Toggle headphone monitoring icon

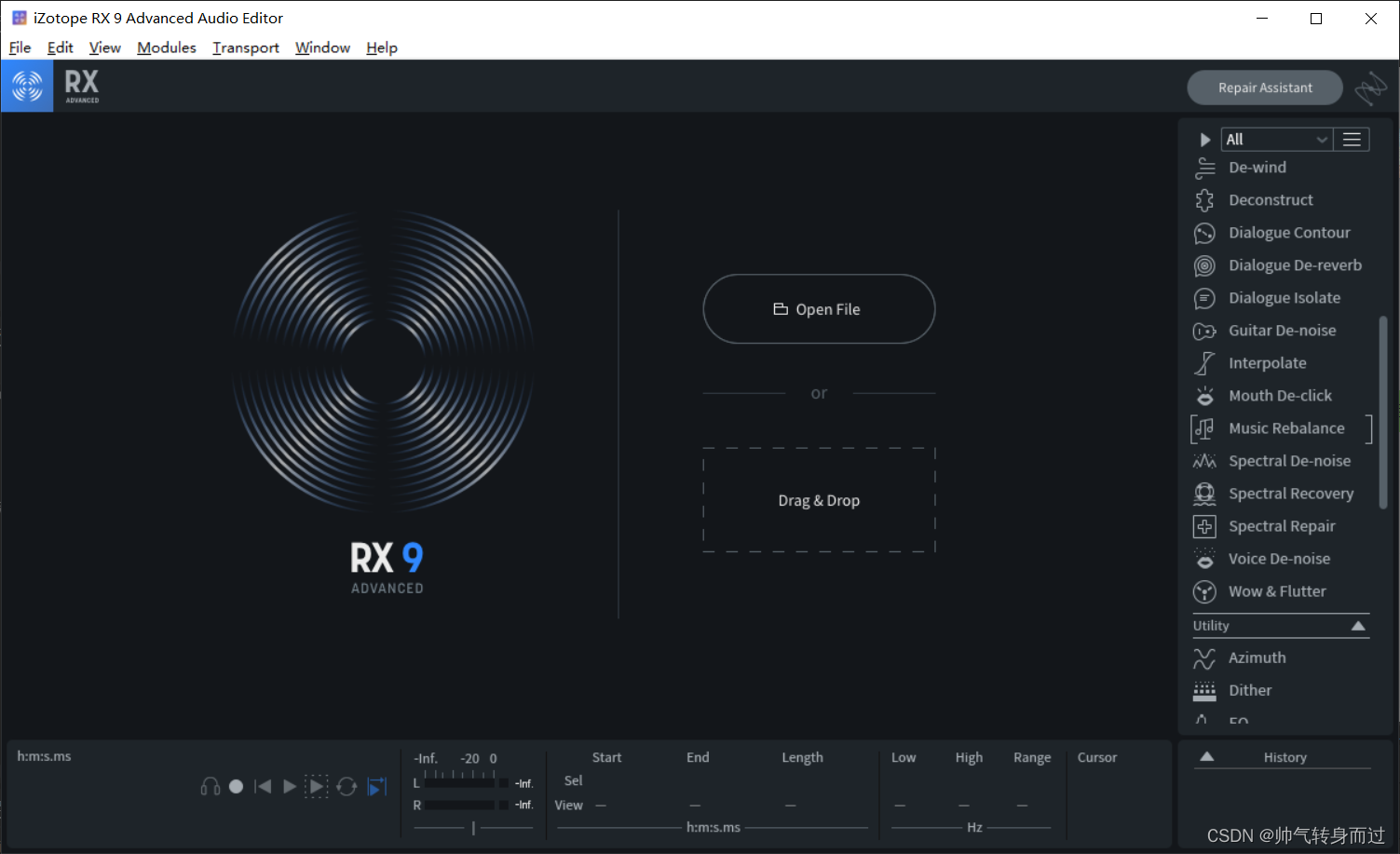point(211,787)
